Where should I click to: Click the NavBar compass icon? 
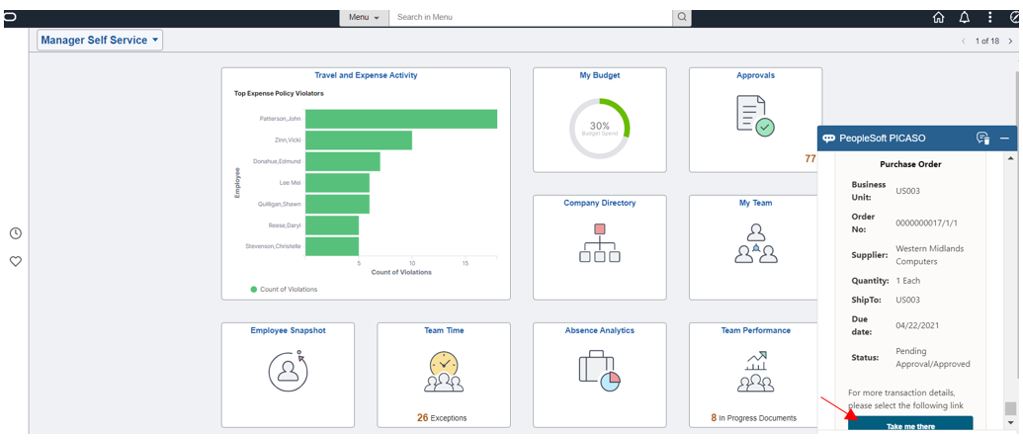(1015, 18)
